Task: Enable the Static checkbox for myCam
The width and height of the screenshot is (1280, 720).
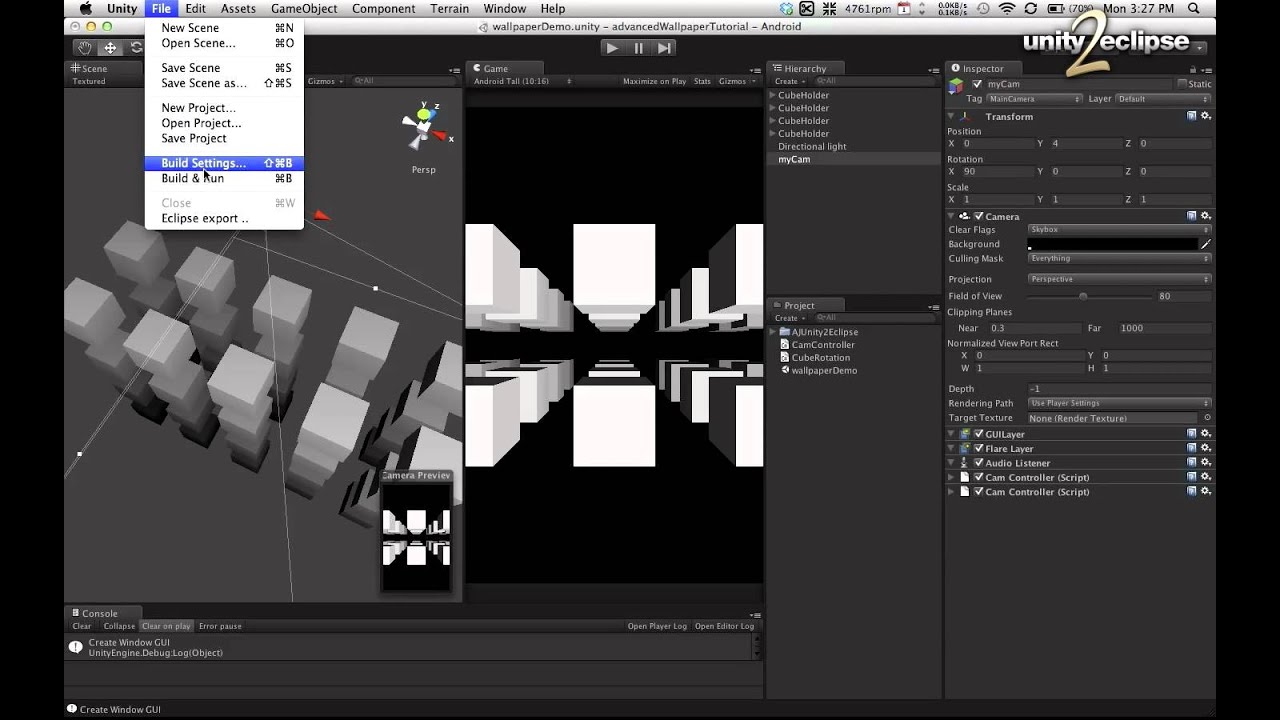Action: [1182, 84]
